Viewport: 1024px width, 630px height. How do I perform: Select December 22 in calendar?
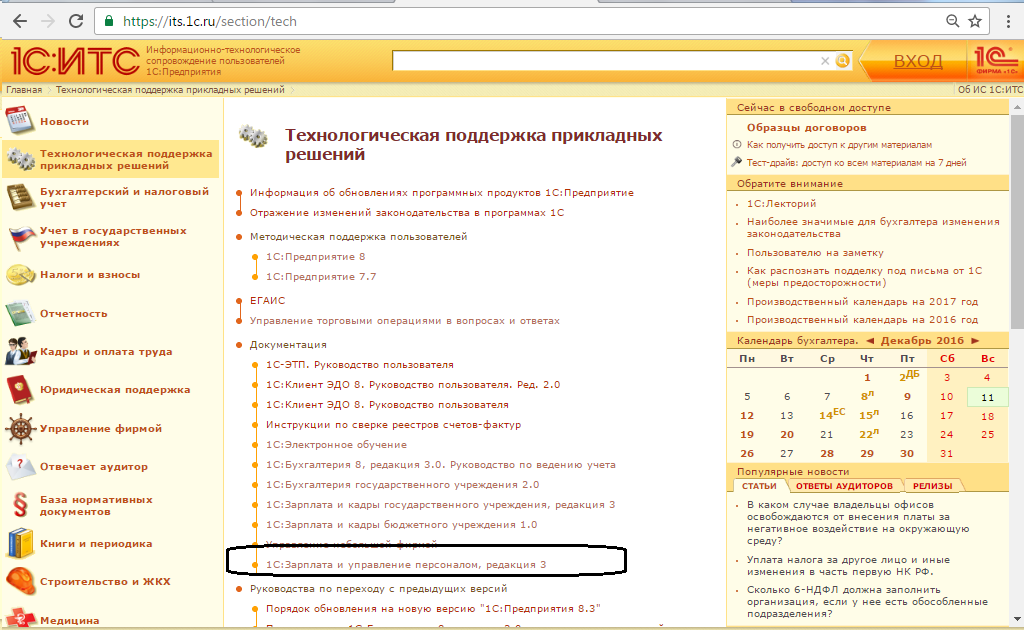[x=869, y=433]
